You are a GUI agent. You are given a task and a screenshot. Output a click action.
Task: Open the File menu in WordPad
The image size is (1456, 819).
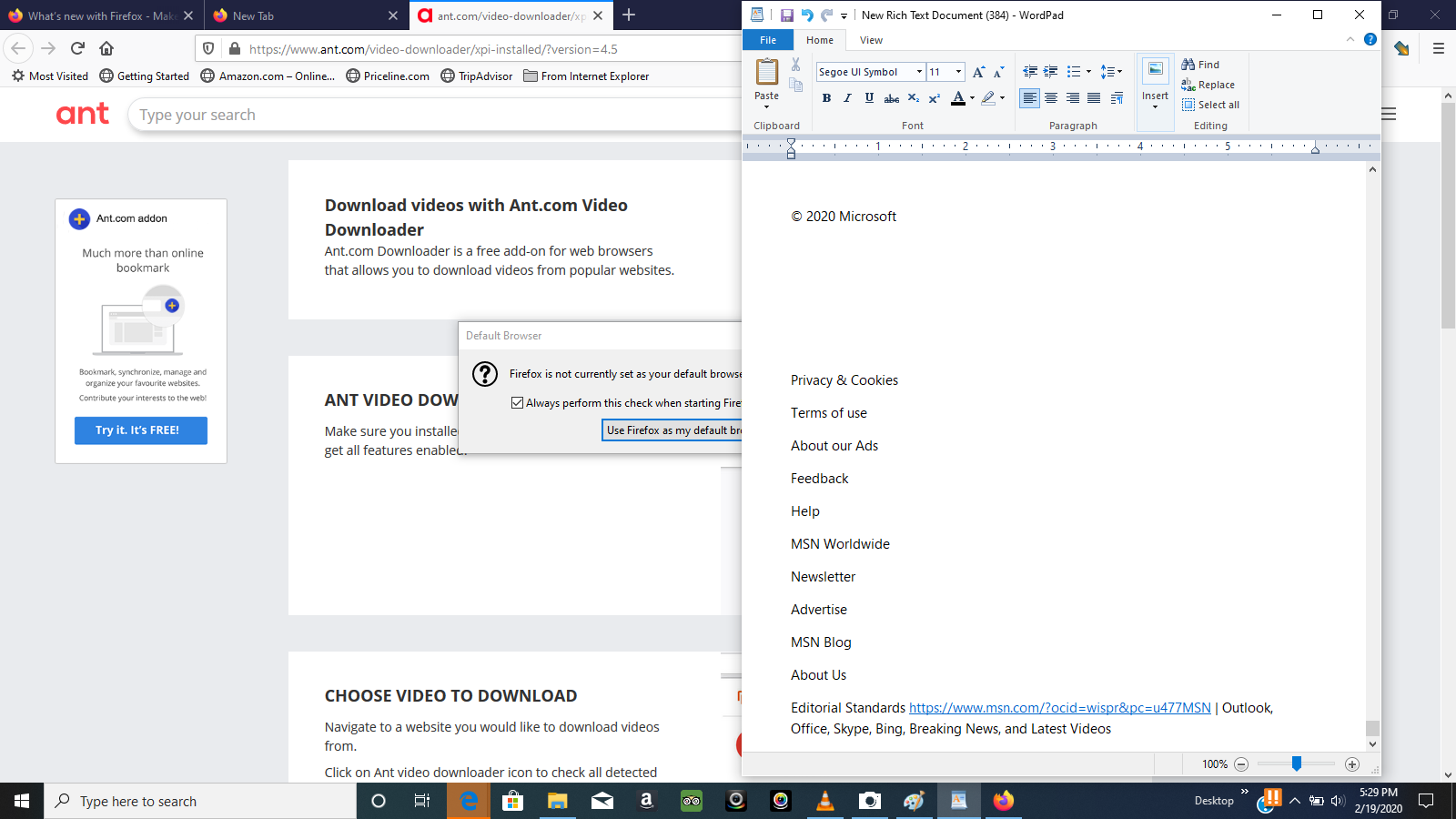[x=768, y=40]
